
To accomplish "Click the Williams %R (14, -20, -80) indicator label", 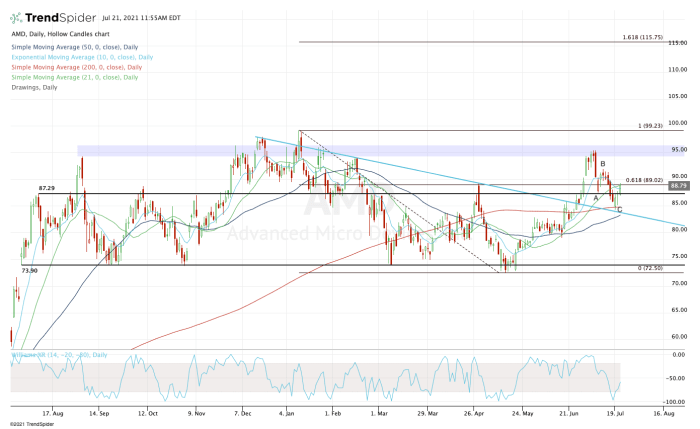I will point(59,355).
